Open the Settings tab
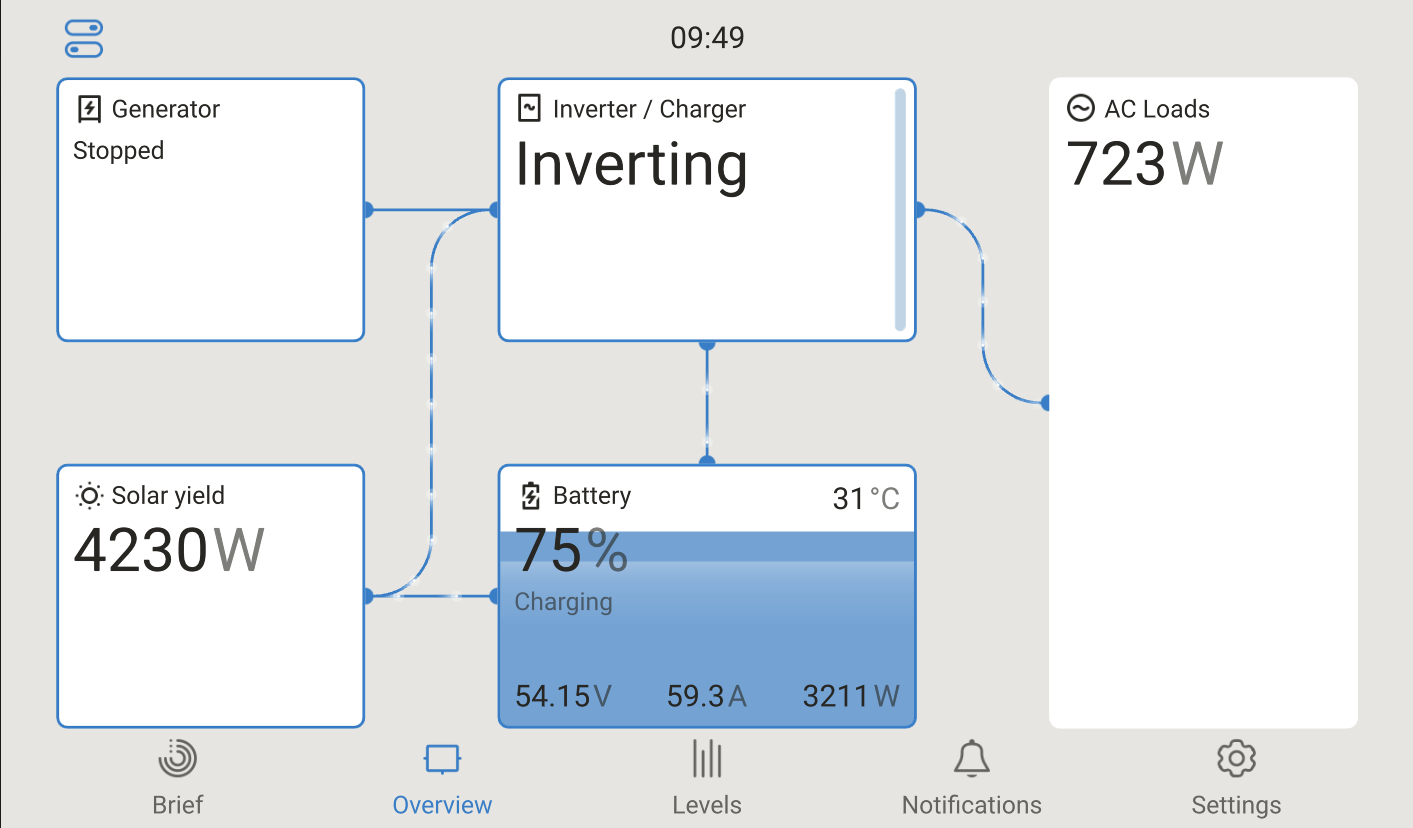 1236,805
